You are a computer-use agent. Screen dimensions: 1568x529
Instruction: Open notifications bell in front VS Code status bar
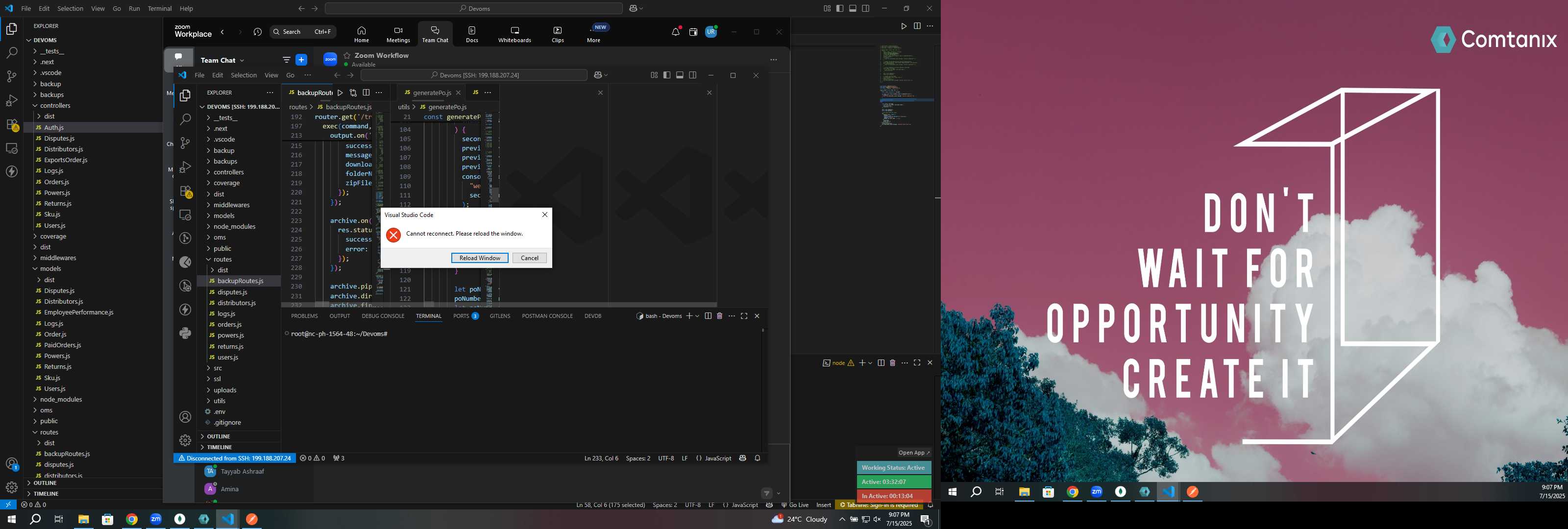click(x=758, y=458)
